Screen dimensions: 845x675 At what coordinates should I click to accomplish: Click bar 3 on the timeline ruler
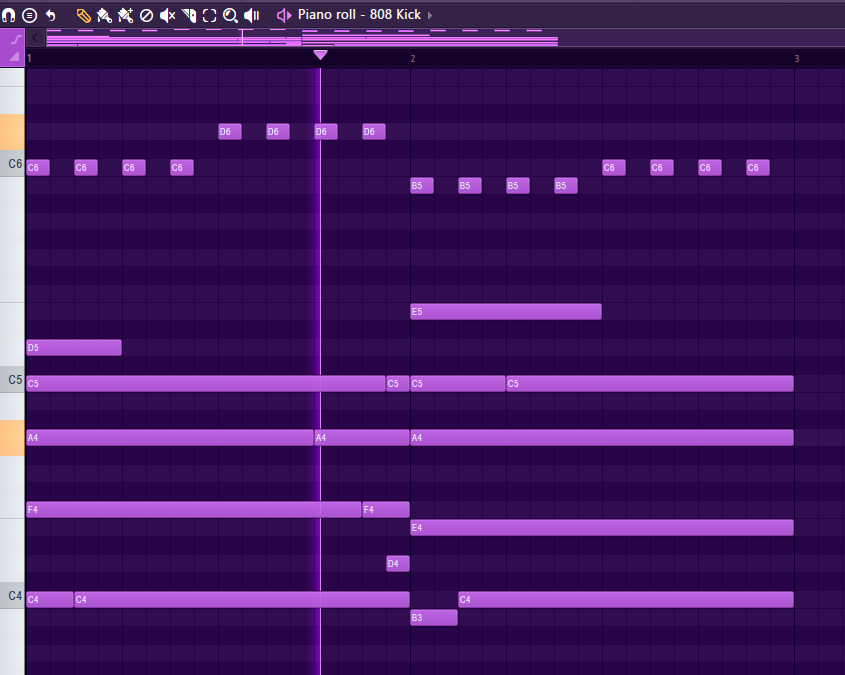796,58
